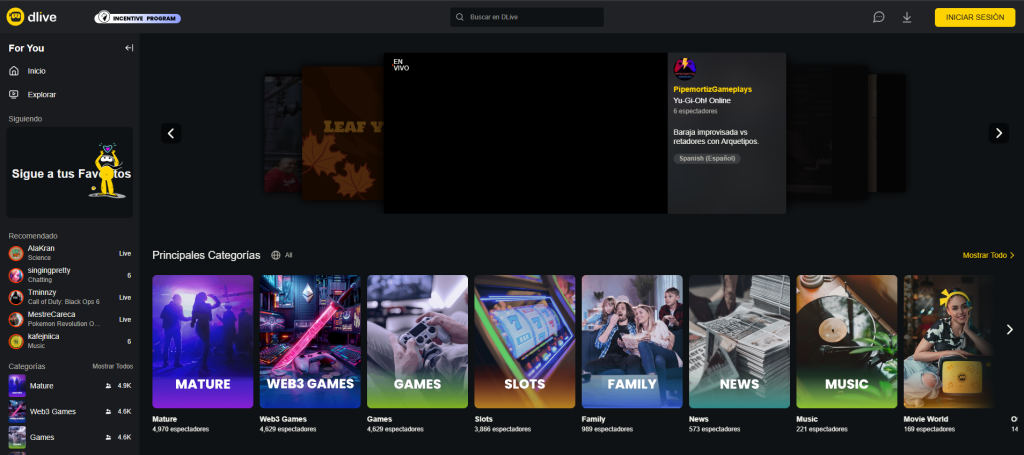This screenshot has height=455, width=1024.
Task: Collapse the For You sidebar
Action: [x=129, y=48]
